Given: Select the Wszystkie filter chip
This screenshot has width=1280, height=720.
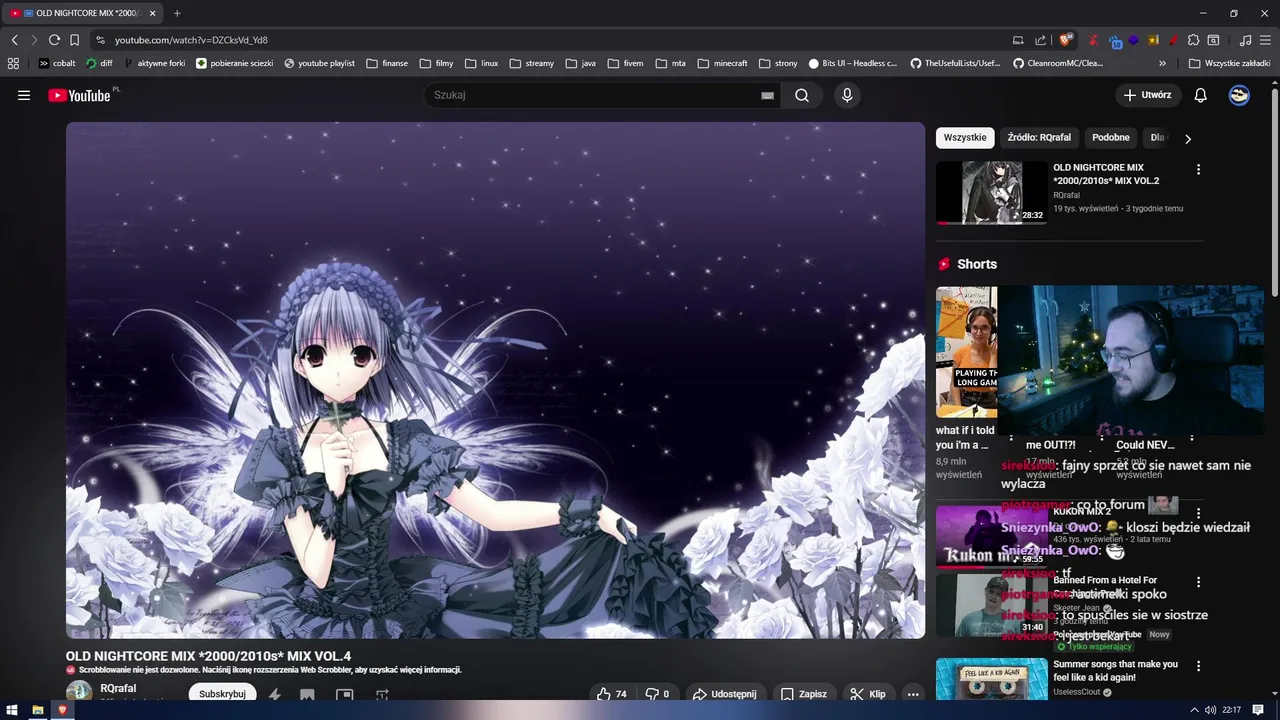Looking at the screenshot, I should tap(965, 138).
